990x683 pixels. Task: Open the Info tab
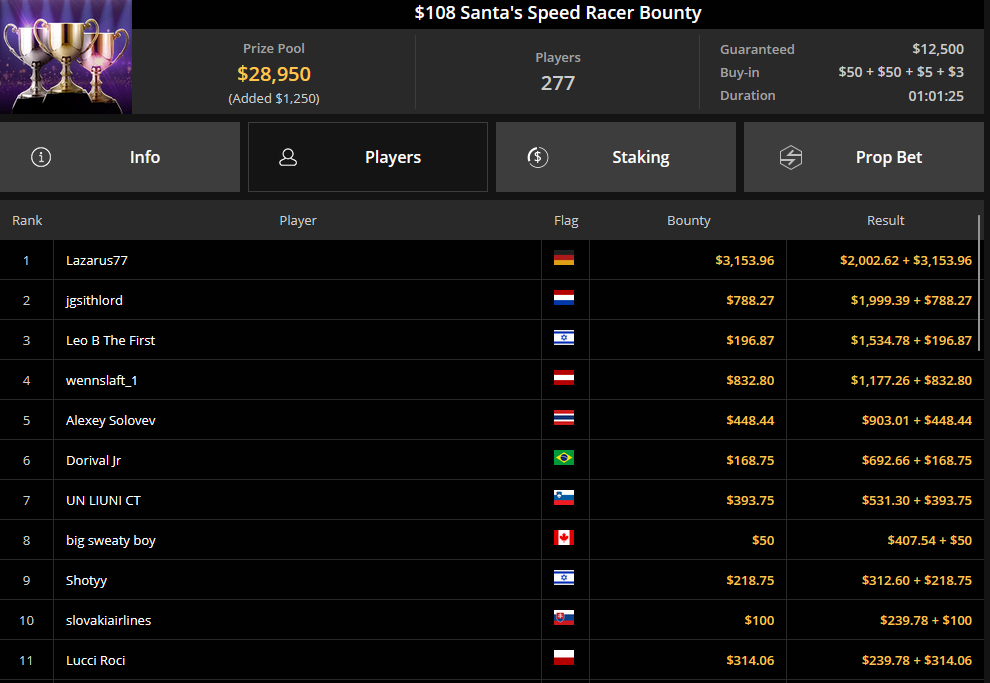coord(120,157)
